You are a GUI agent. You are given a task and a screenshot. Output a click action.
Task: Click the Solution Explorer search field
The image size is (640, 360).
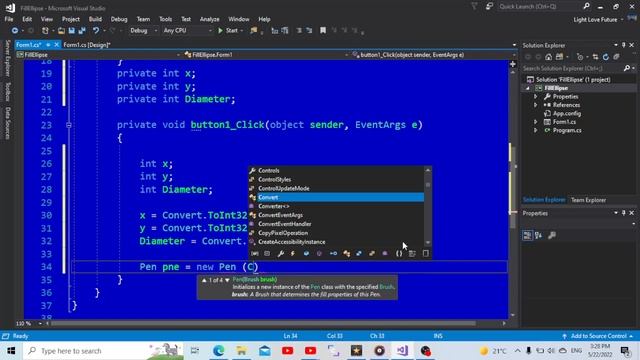[x=572, y=69]
